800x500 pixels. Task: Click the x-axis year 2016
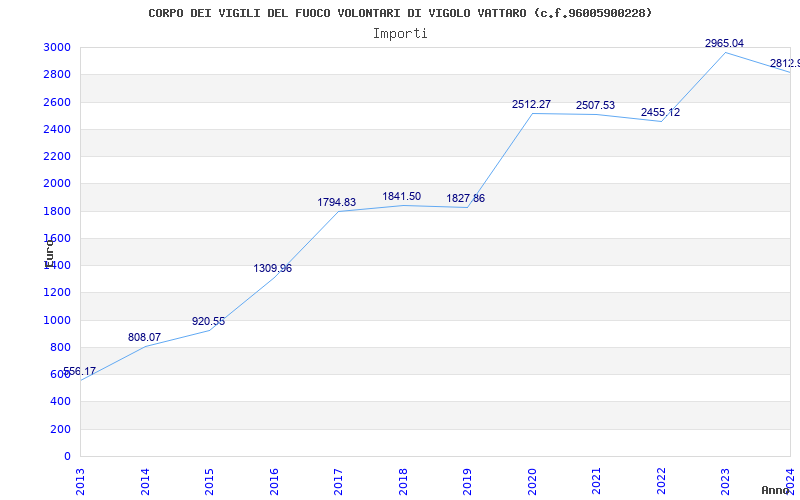click(x=274, y=482)
